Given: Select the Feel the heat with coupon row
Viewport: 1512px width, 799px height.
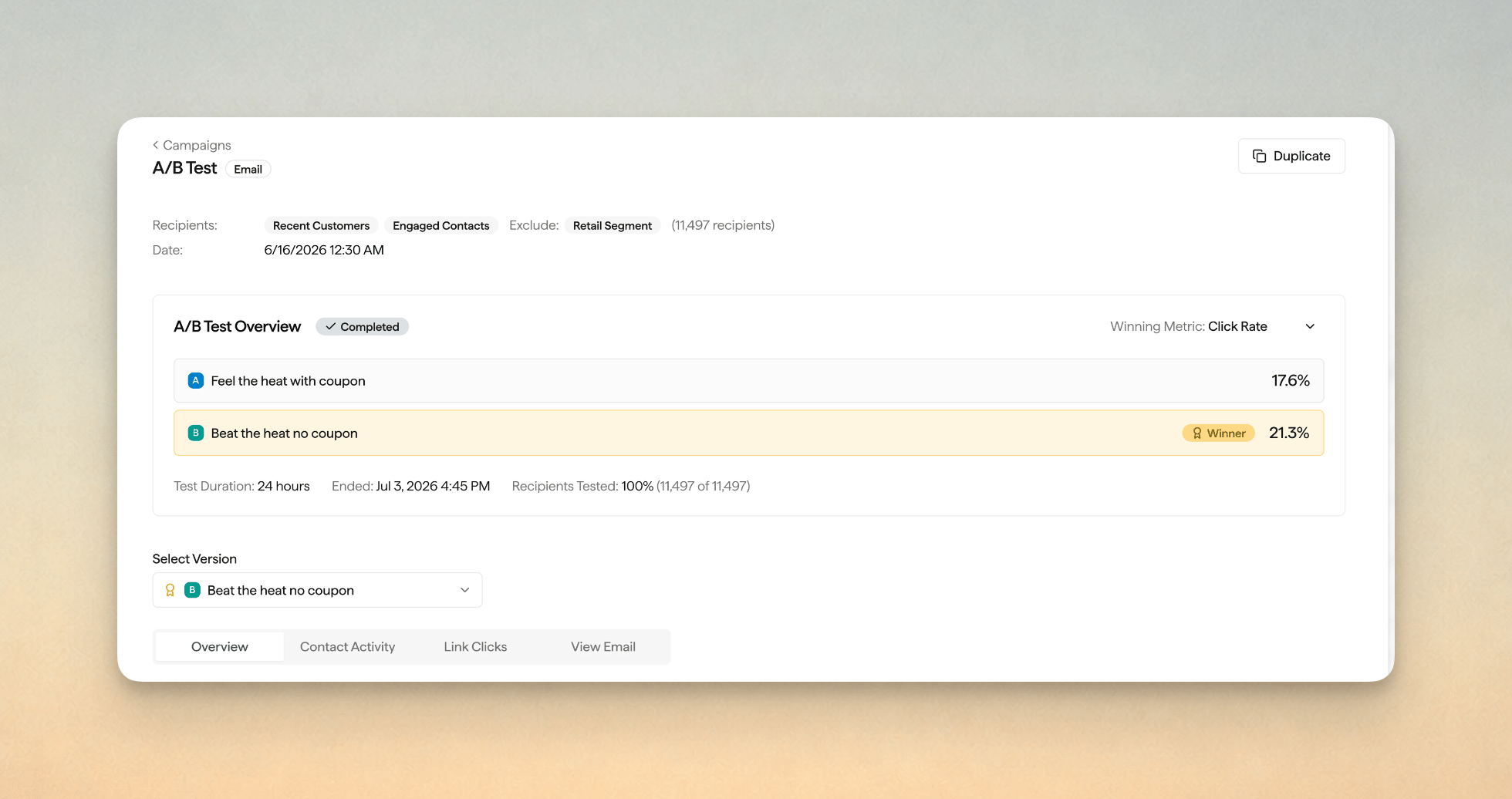Looking at the screenshot, I should pos(748,380).
